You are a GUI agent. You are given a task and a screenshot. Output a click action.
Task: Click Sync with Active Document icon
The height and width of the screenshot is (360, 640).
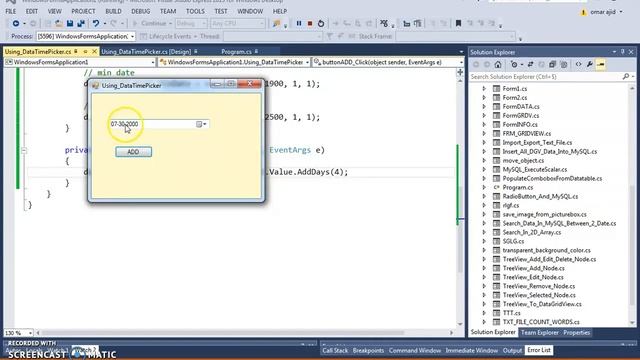[530, 64]
